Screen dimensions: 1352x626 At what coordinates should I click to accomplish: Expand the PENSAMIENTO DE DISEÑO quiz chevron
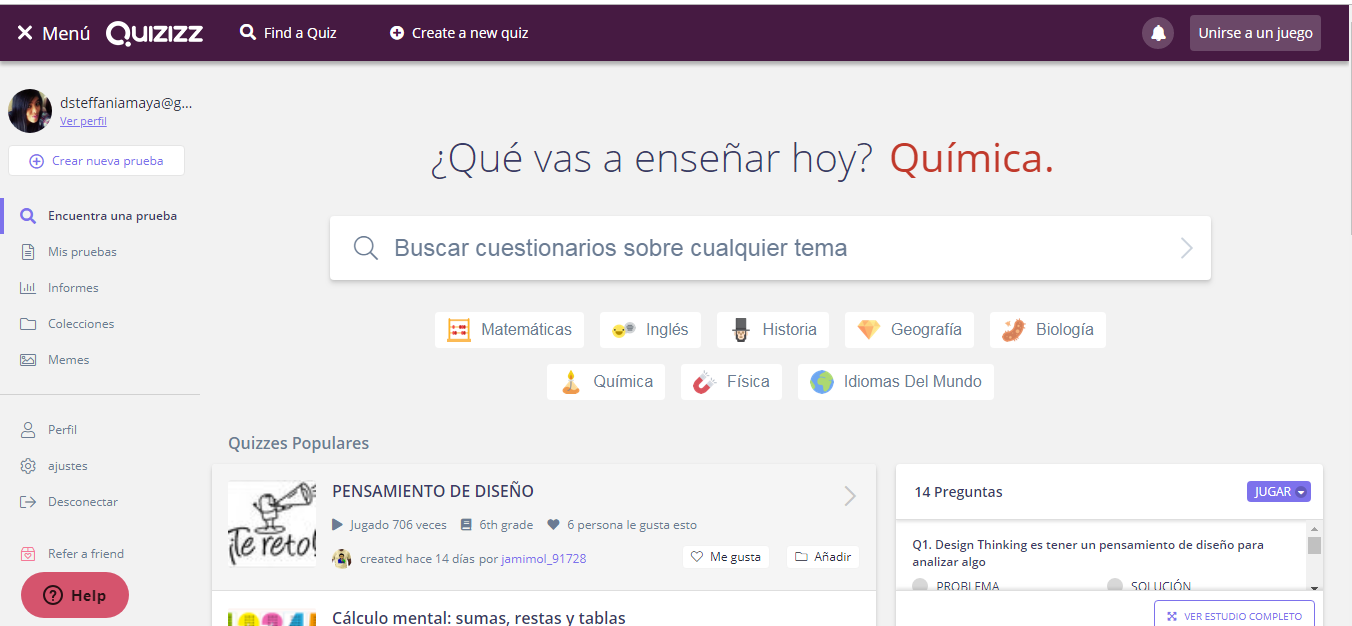tap(849, 495)
